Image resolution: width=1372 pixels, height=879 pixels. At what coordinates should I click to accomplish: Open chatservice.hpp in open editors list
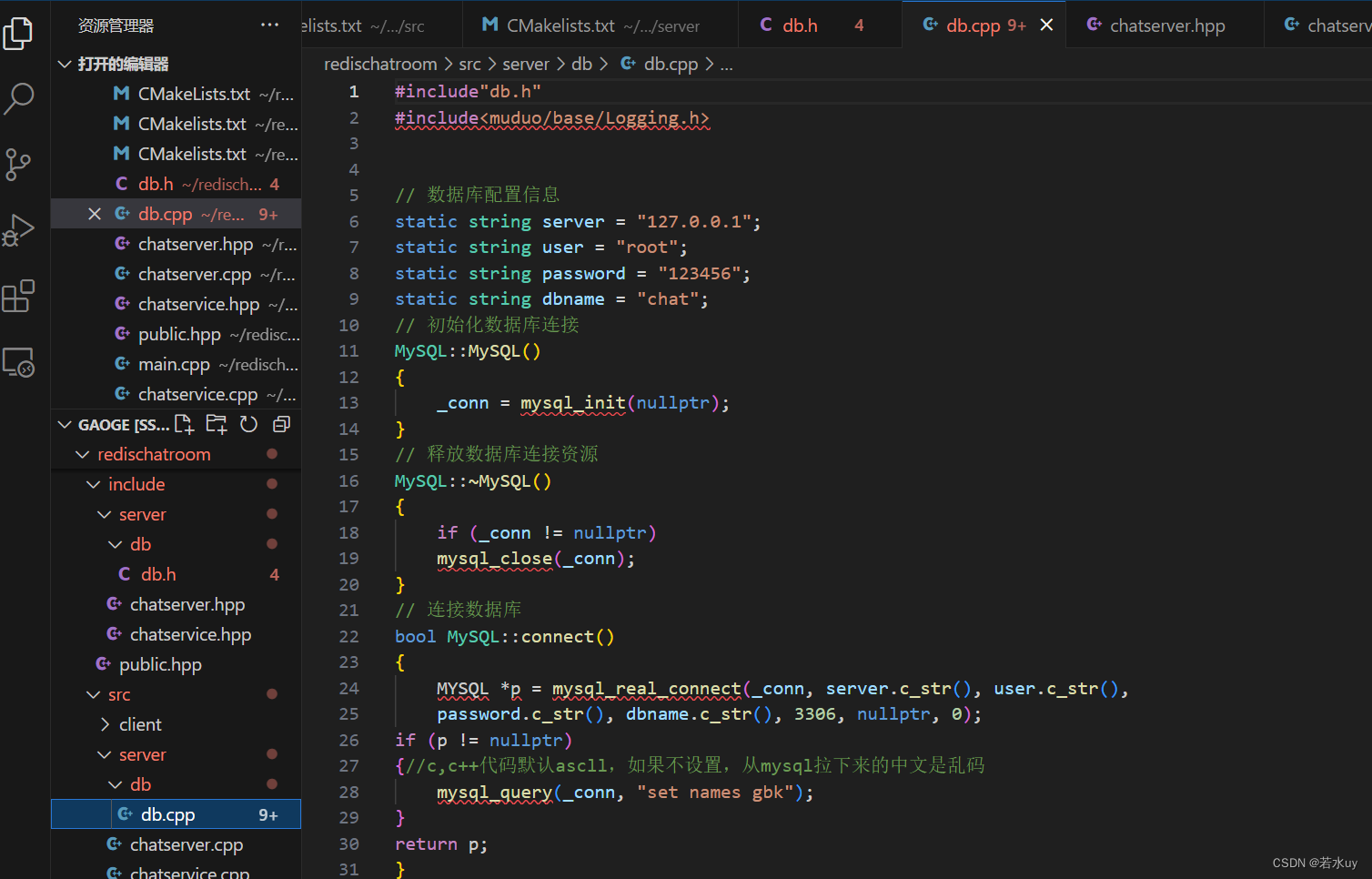(x=176, y=304)
